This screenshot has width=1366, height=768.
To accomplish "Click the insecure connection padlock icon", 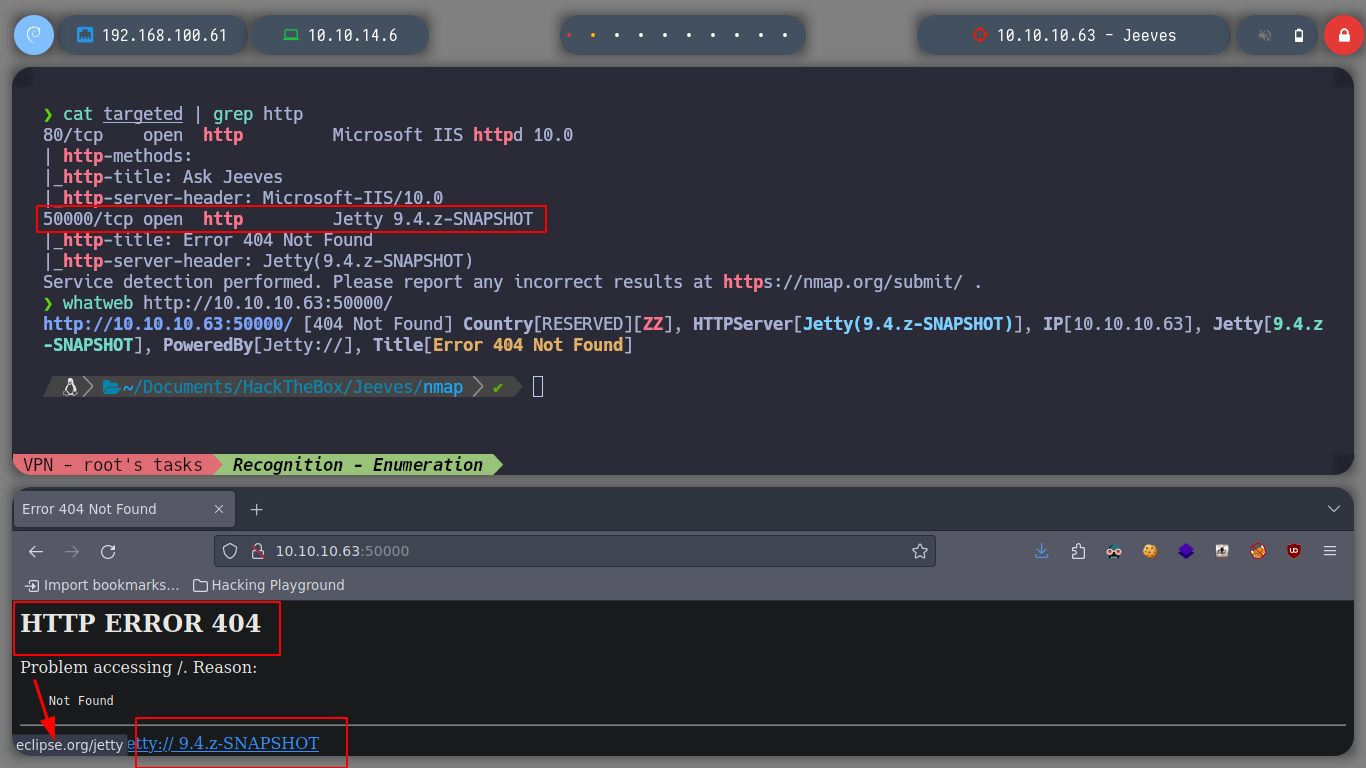I will pos(256,551).
